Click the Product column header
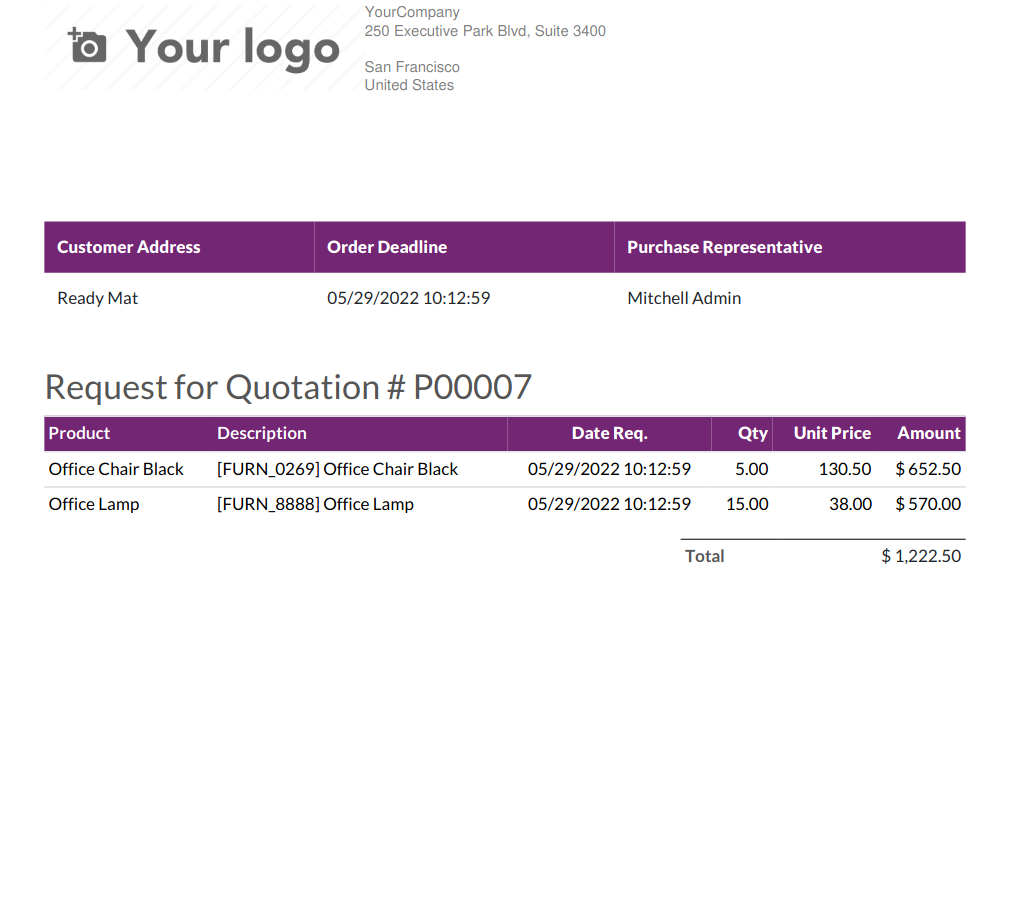Image resolution: width=1011 pixels, height=911 pixels. tap(79, 433)
